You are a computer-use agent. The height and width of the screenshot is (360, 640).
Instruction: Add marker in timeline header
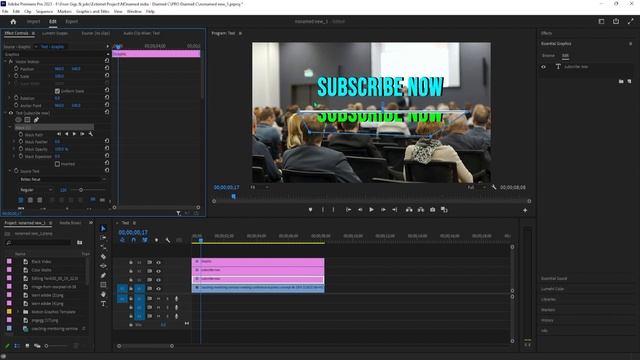coord(156,240)
